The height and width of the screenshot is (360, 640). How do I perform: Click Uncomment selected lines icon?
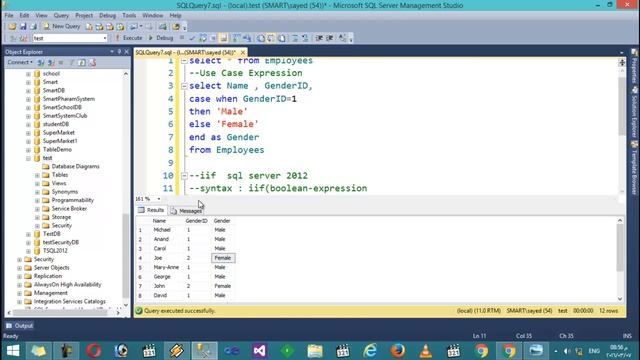pyautogui.click(x=305, y=38)
